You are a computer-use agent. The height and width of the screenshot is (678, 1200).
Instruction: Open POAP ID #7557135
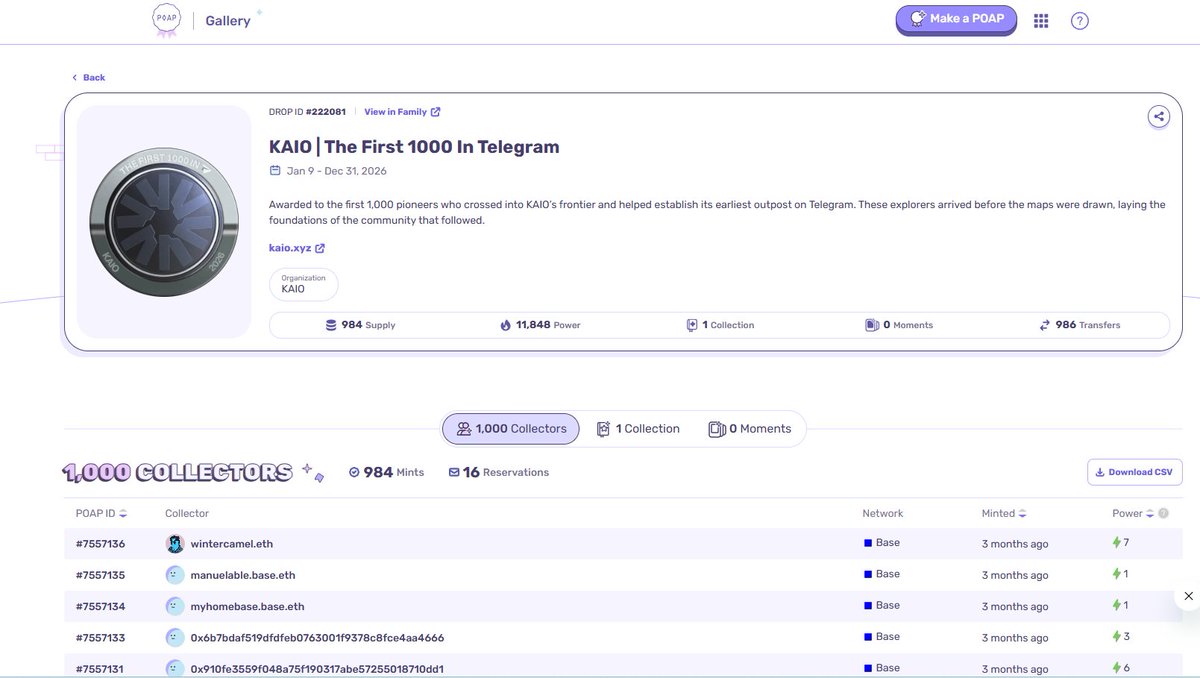[x=100, y=575]
